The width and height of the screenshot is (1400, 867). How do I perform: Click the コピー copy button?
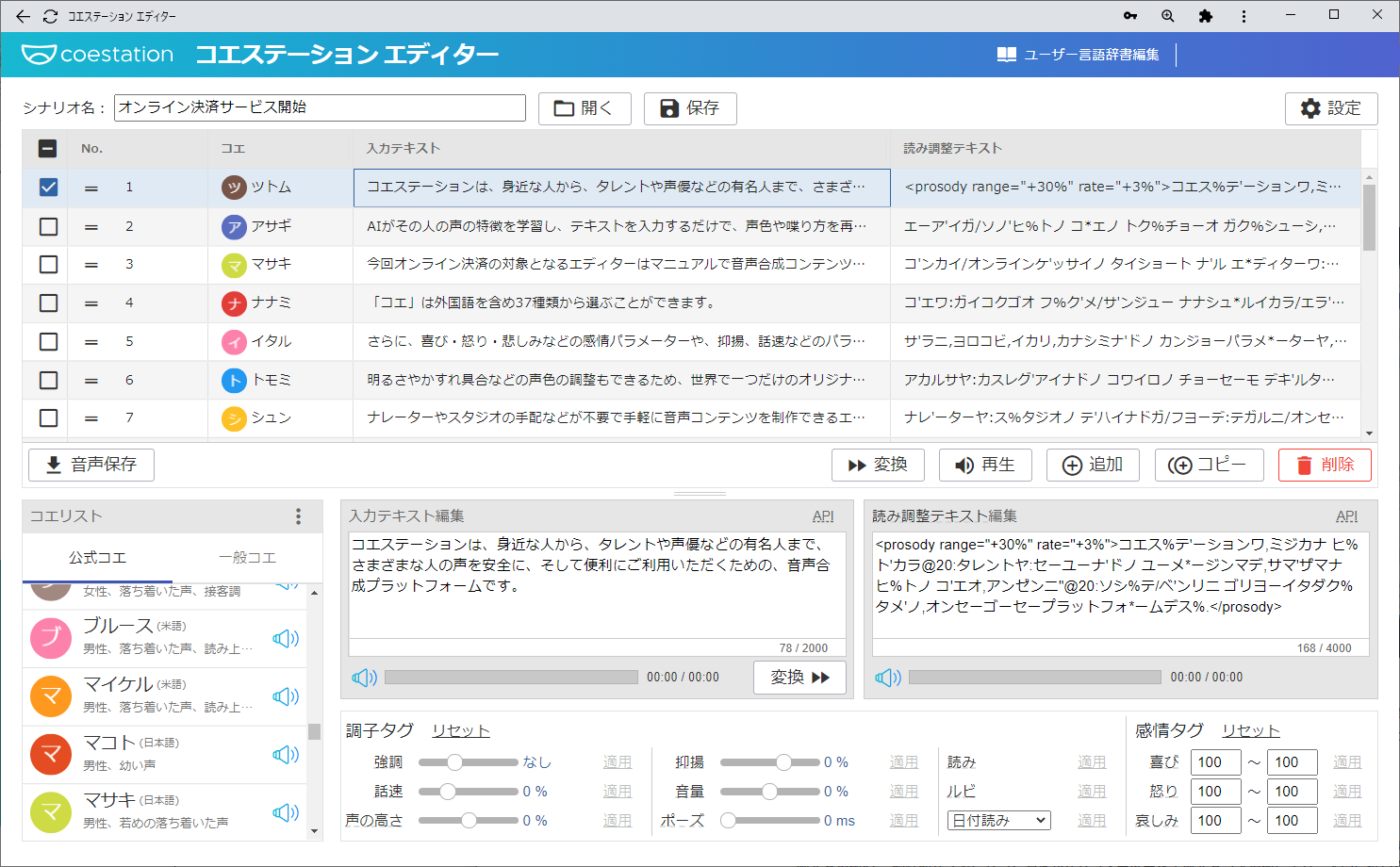coord(1209,465)
